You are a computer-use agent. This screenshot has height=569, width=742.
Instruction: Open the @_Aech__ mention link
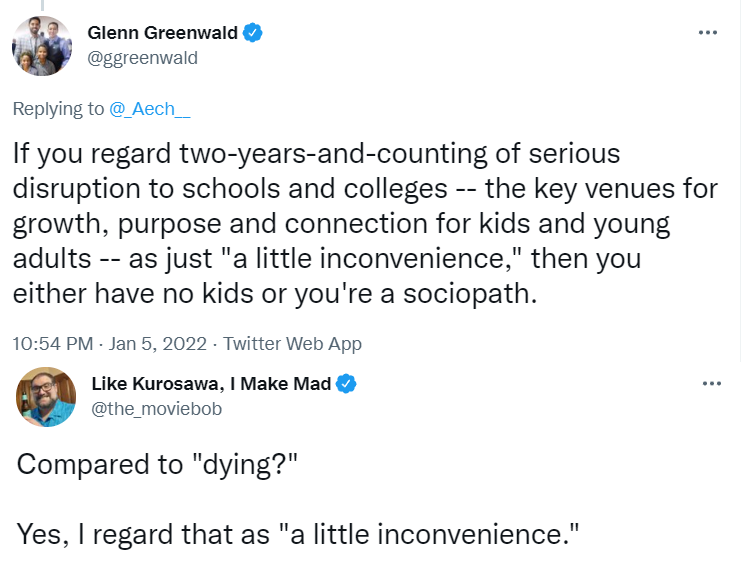coord(150,109)
